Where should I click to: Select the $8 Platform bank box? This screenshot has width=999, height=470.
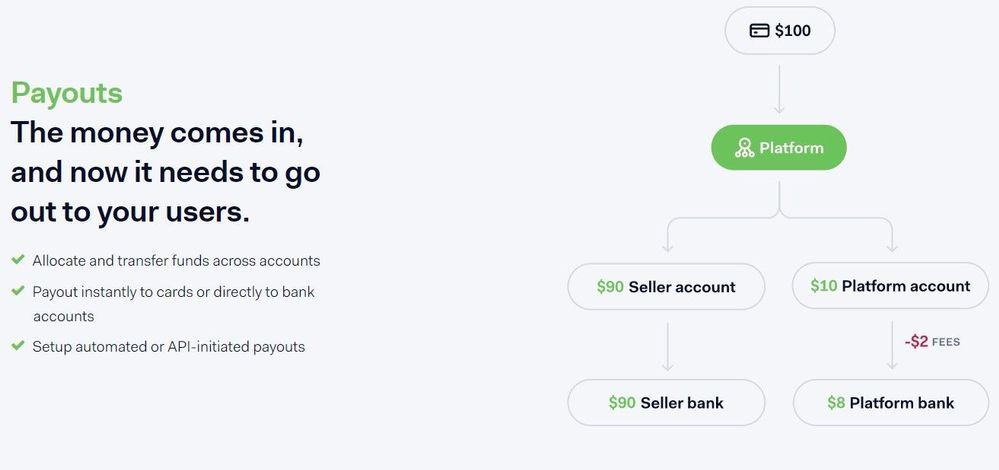tap(891, 402)
